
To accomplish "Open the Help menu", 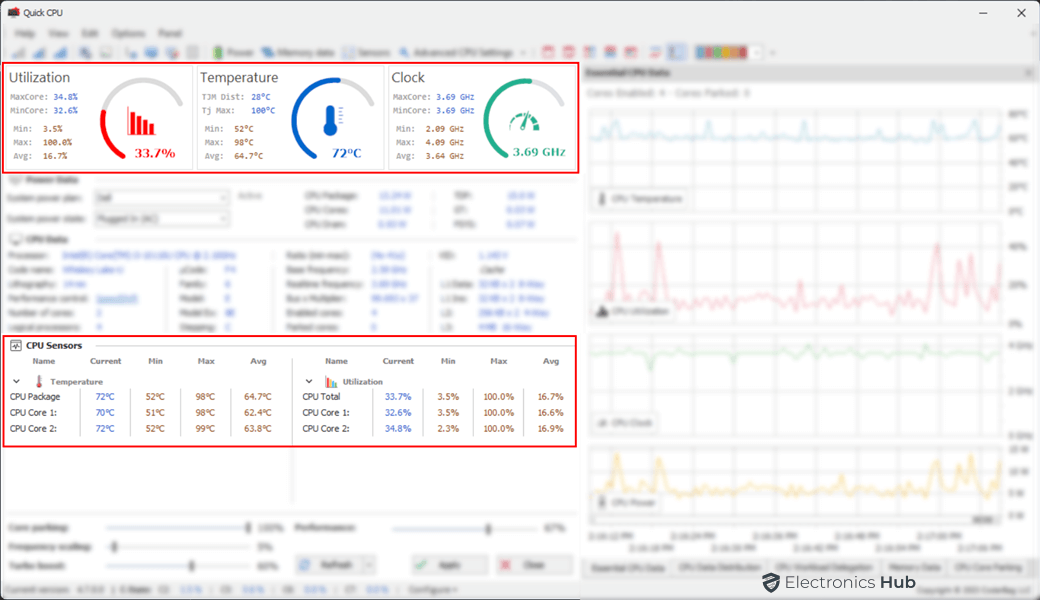I will tap(25, 33).
